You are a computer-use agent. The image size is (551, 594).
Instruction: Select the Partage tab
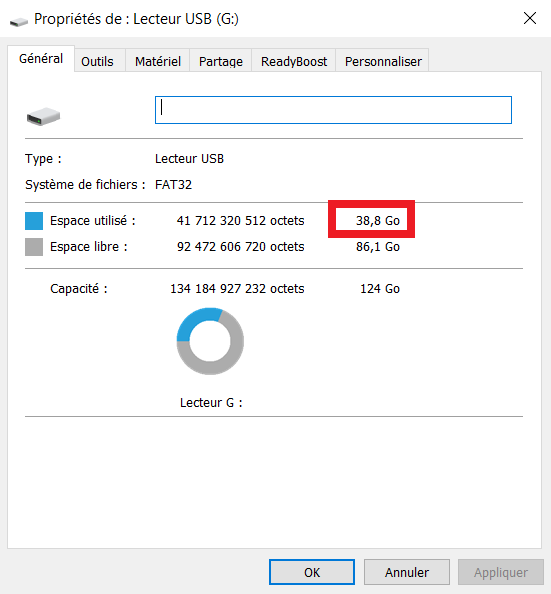221,61
